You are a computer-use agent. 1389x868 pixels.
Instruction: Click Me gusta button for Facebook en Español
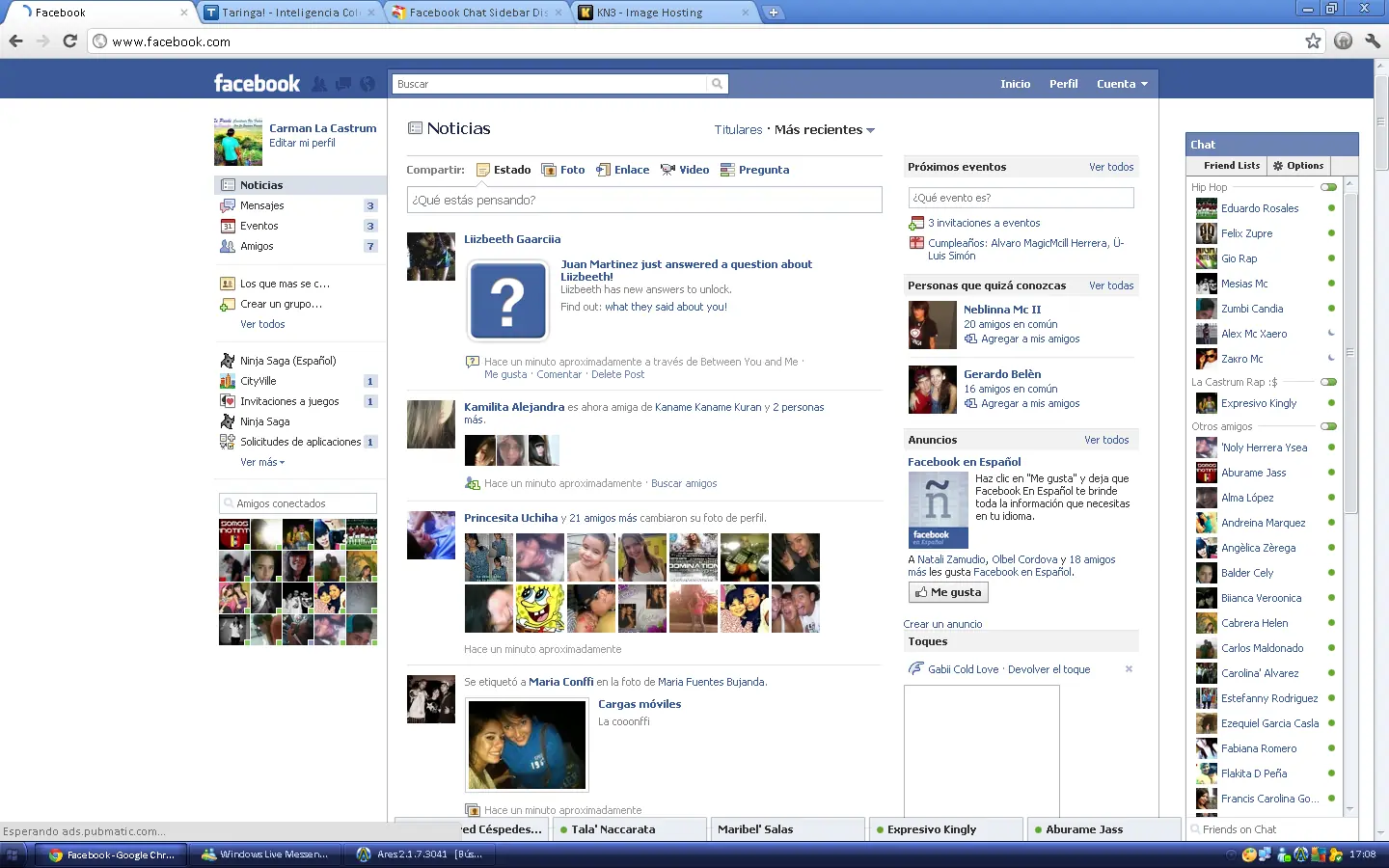pos(948,592)
